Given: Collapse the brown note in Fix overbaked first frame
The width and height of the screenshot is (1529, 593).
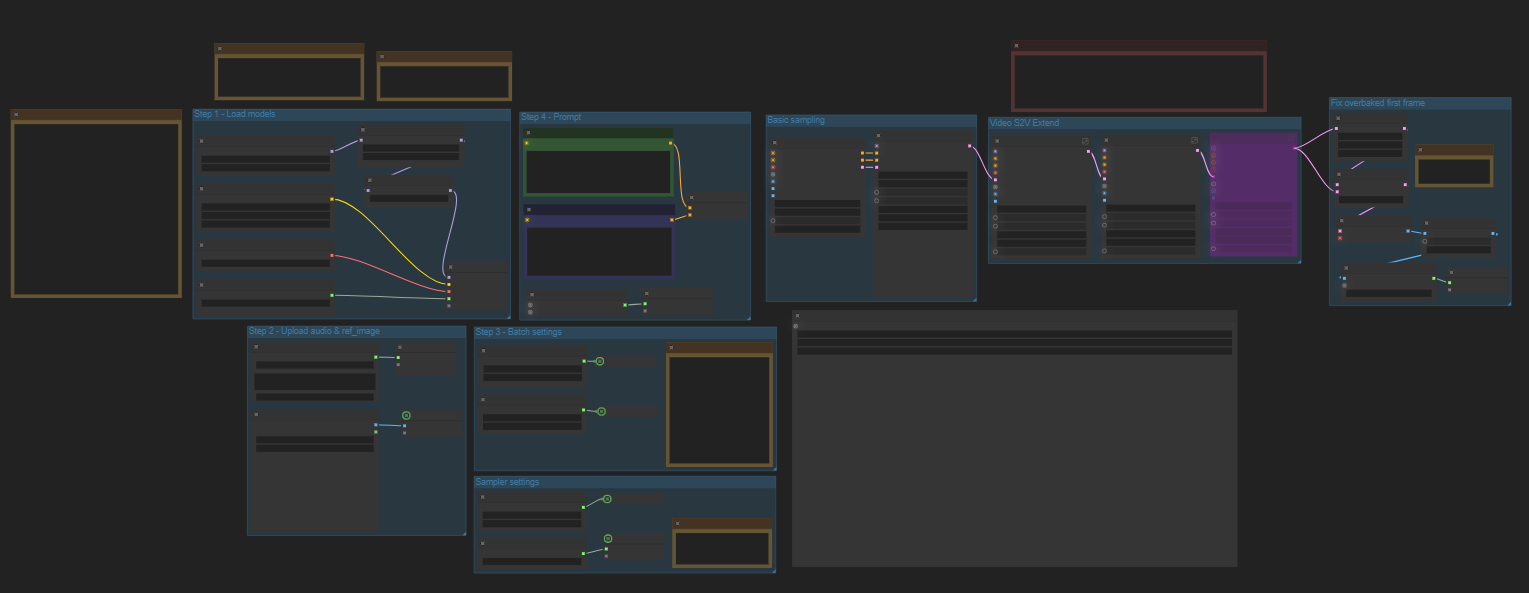Looking at the screenshot, I should click(1421, 151).
